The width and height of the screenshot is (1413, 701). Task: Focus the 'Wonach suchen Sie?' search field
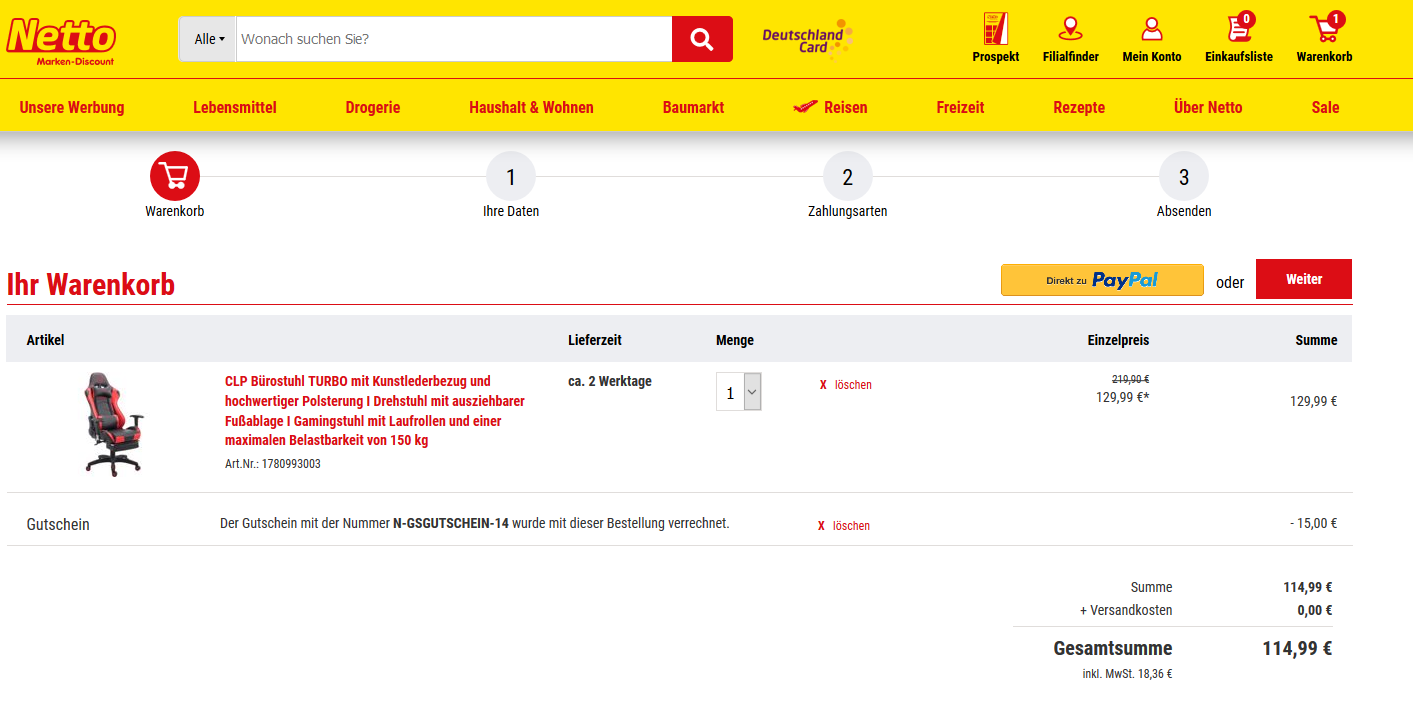(453, 39)
